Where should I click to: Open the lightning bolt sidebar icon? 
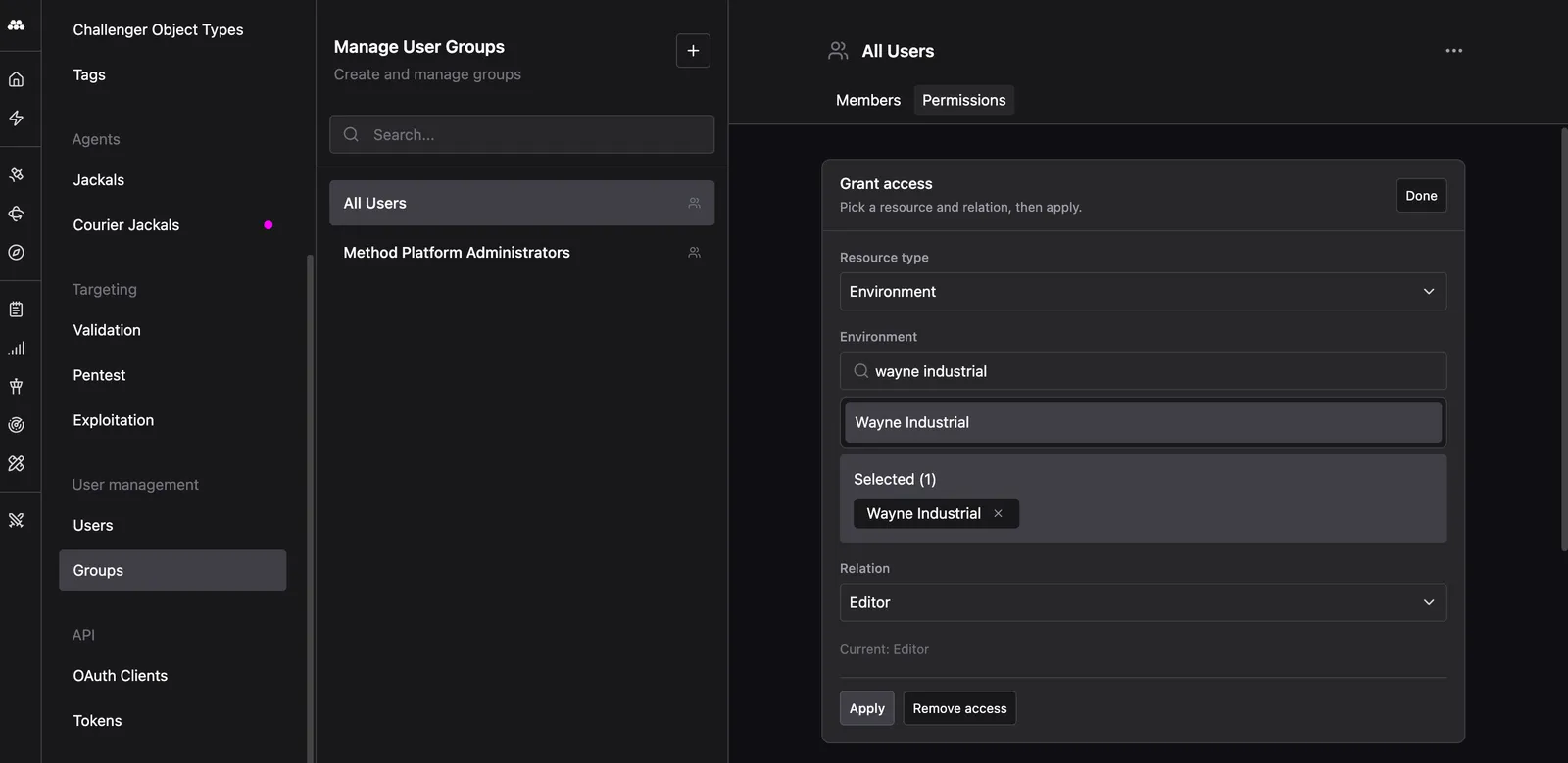click(16, 119)
